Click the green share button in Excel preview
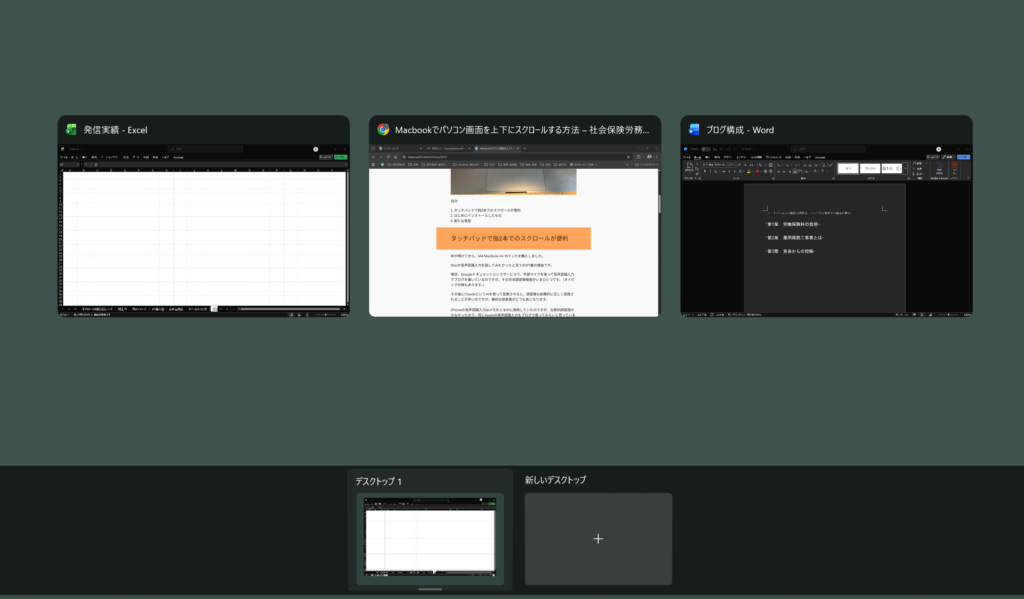 click(x=341, y=157)
